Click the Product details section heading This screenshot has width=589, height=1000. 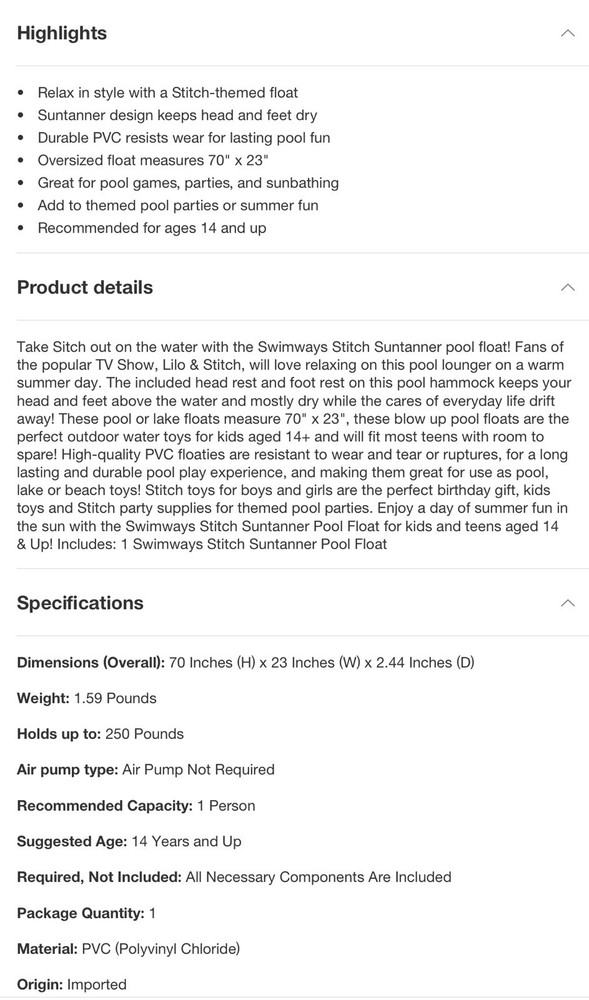click(x=85, y=287)
